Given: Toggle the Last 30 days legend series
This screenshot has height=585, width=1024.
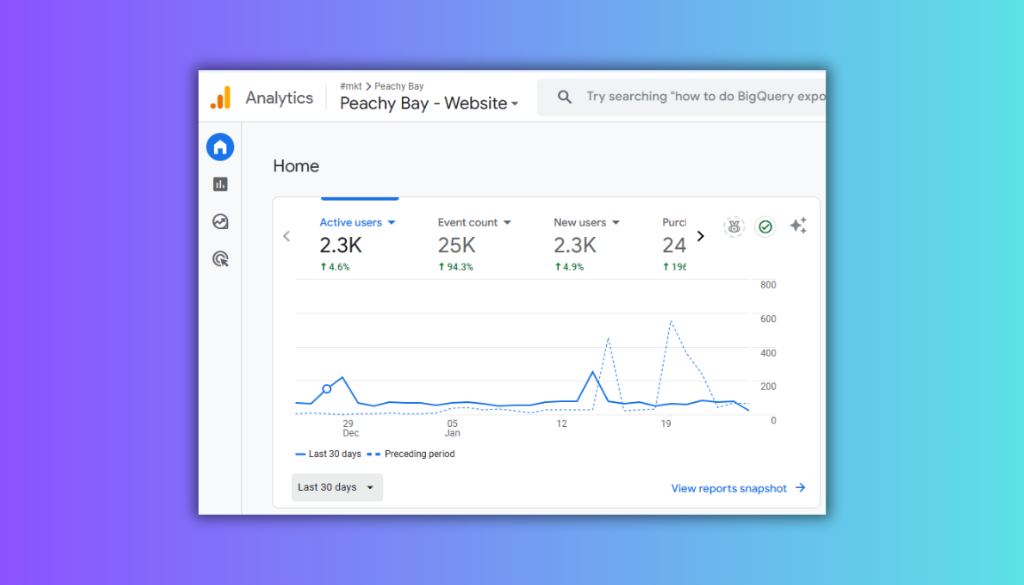Looking at the screenshot, I should [328, 454].
